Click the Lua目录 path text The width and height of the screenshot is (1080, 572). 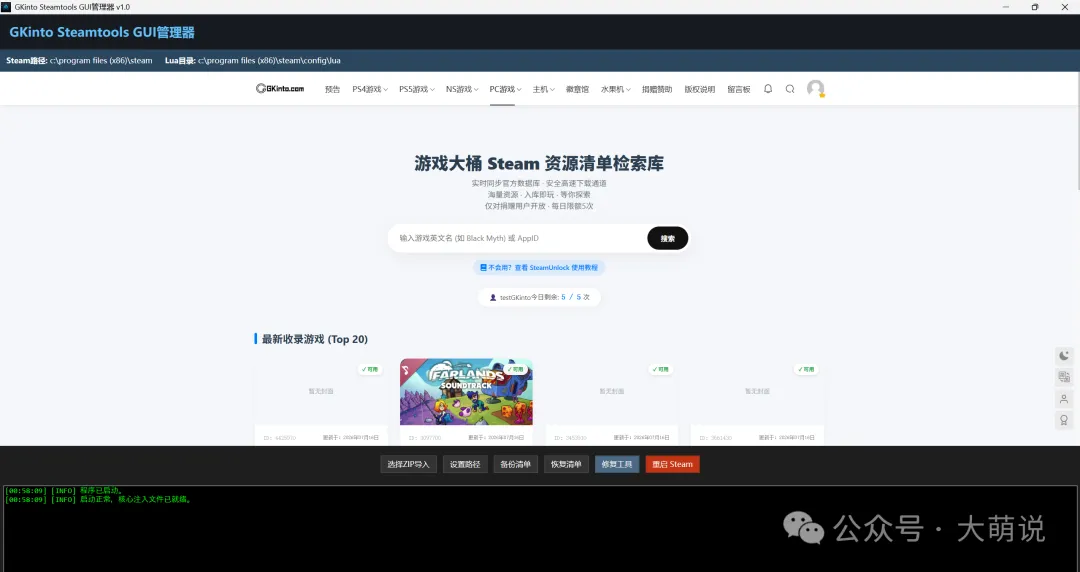(x=253, y=61)
